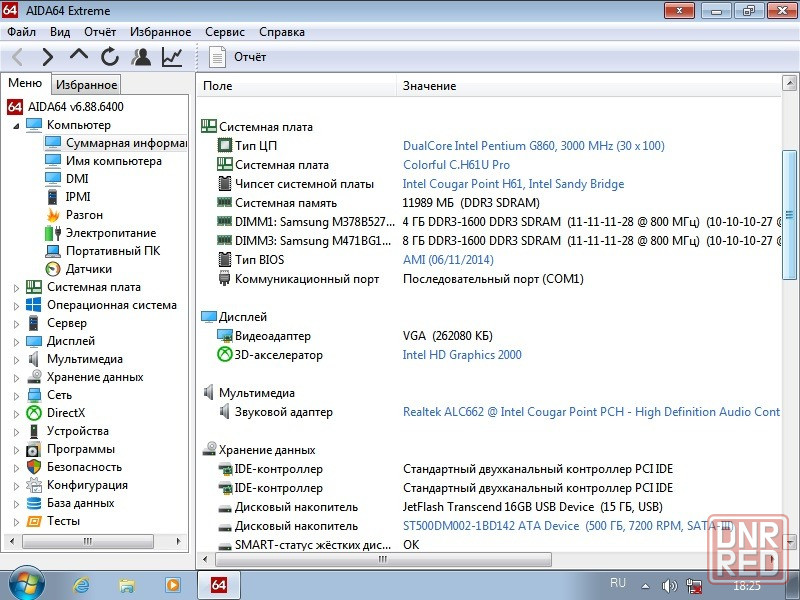Click the Тесты benchmark icon
The width and height of the screenshot is (800, 600).
pyautogui.click(x=34, y=521)
